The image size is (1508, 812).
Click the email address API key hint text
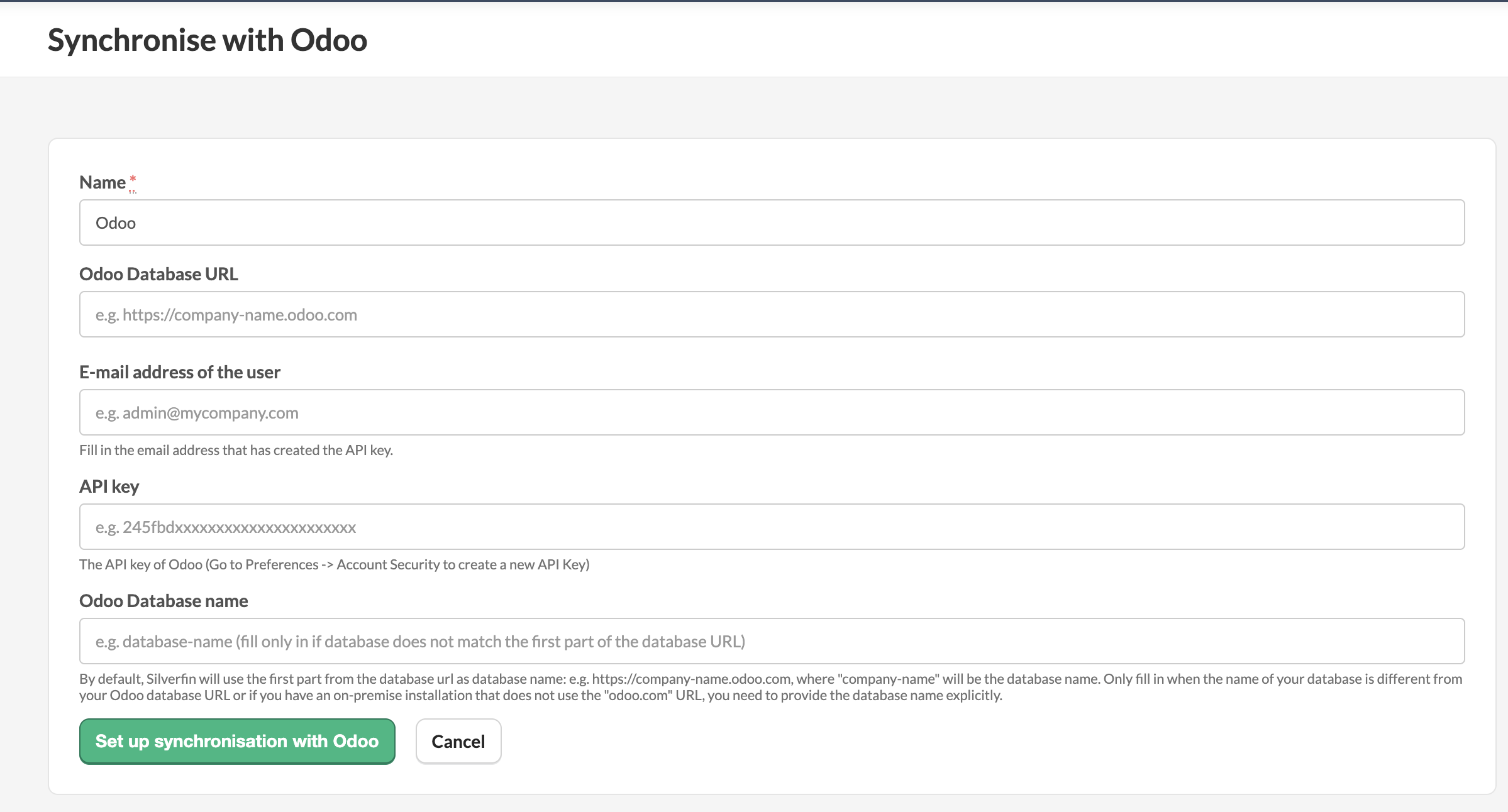[x=236, y=450]
